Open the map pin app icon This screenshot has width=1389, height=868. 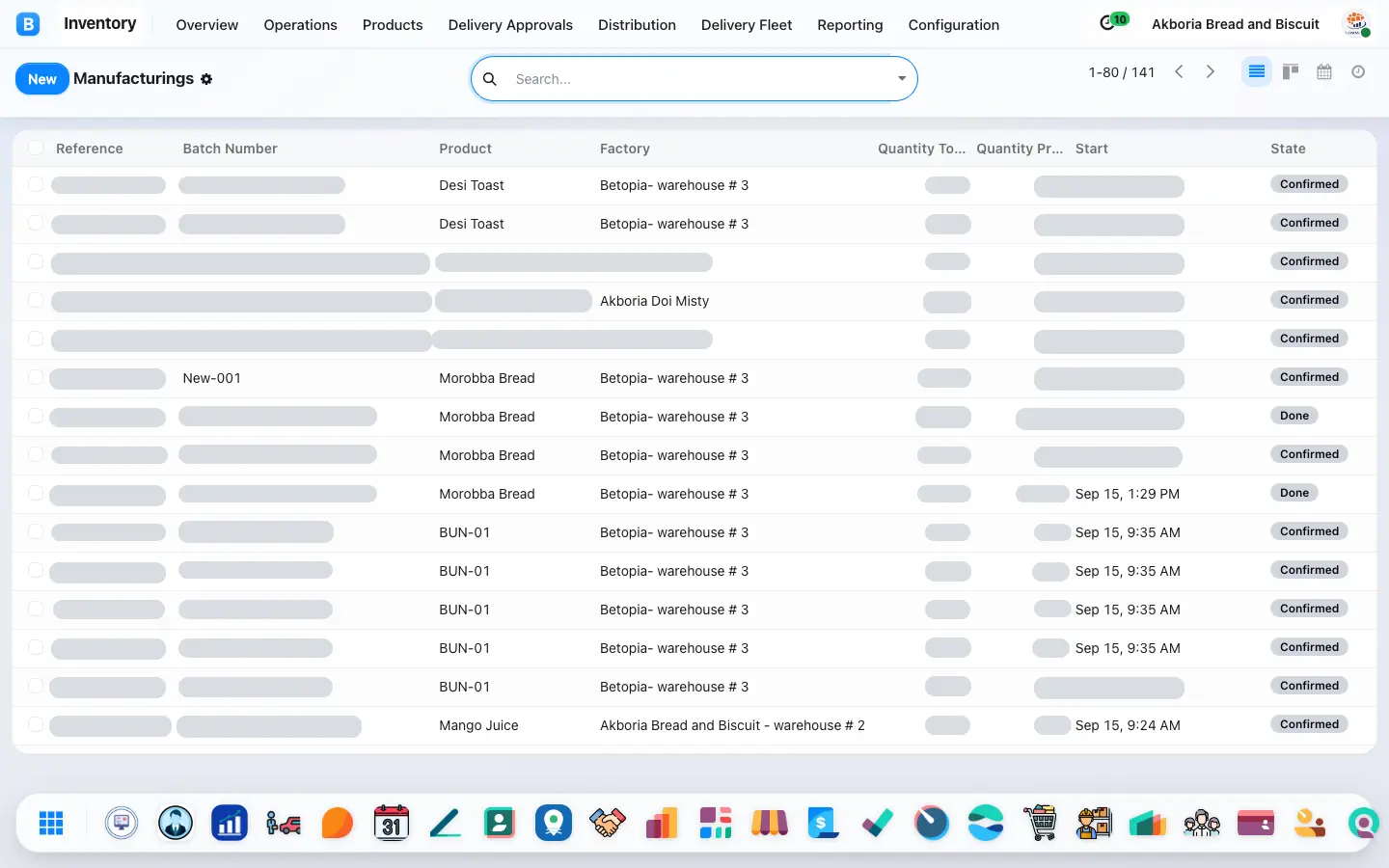554,823
